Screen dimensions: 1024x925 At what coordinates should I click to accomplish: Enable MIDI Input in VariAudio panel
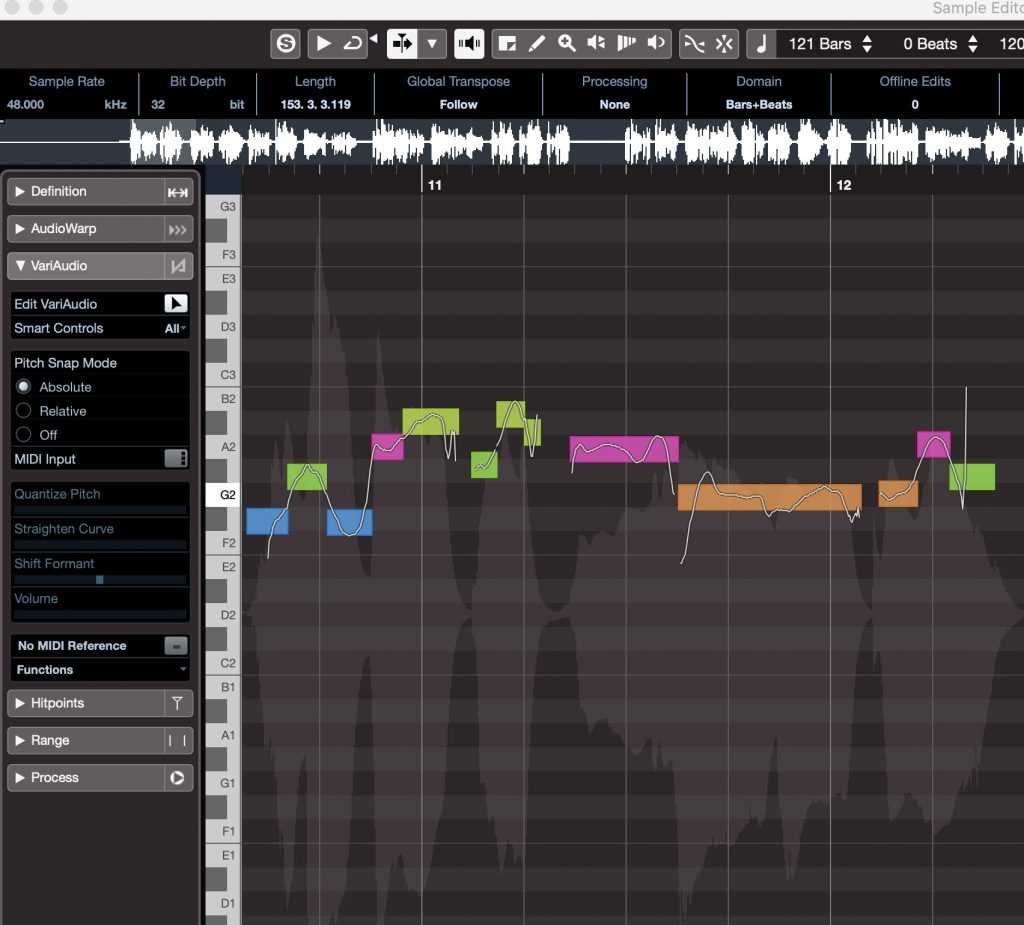177,458
